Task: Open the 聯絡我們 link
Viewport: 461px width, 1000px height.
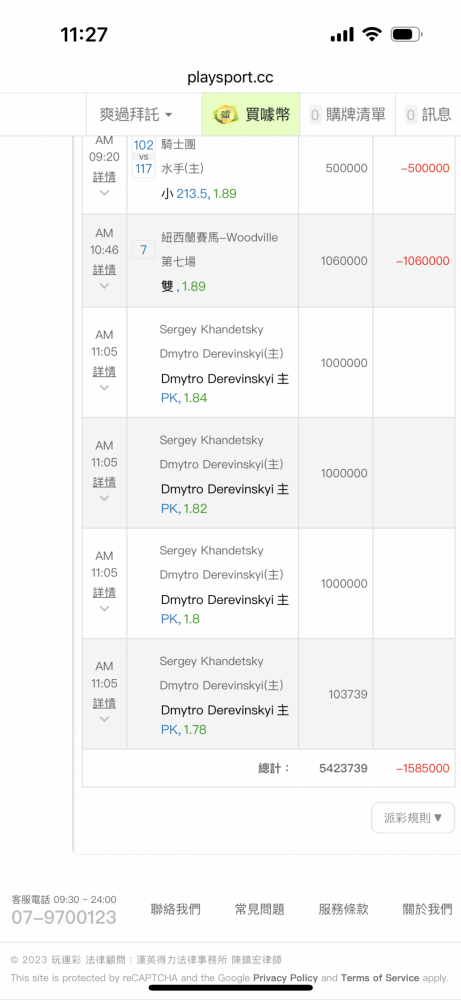Action: coord(175,909)
